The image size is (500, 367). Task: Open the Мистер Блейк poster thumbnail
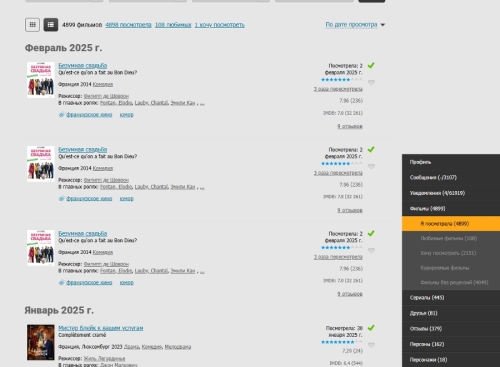[x=41, y=342]
